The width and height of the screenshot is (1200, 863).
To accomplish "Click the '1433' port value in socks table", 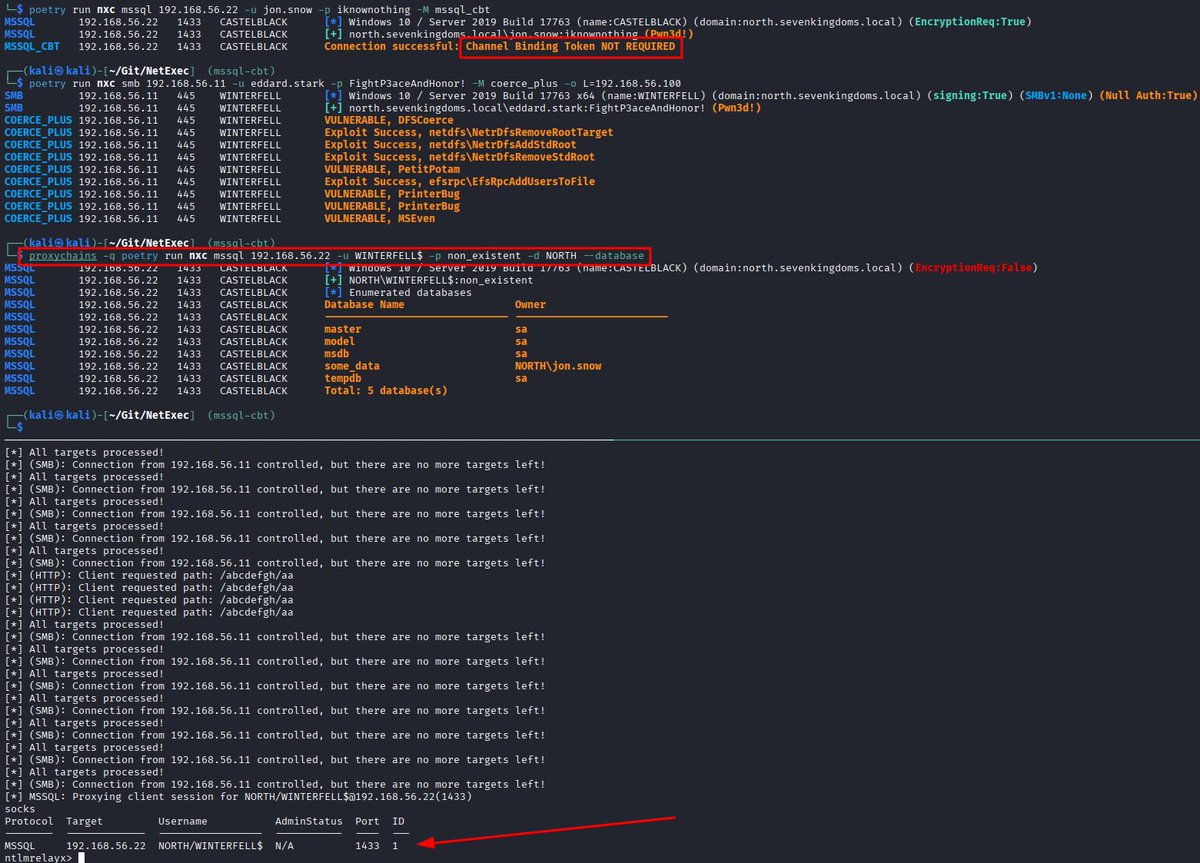I will 368,846.
